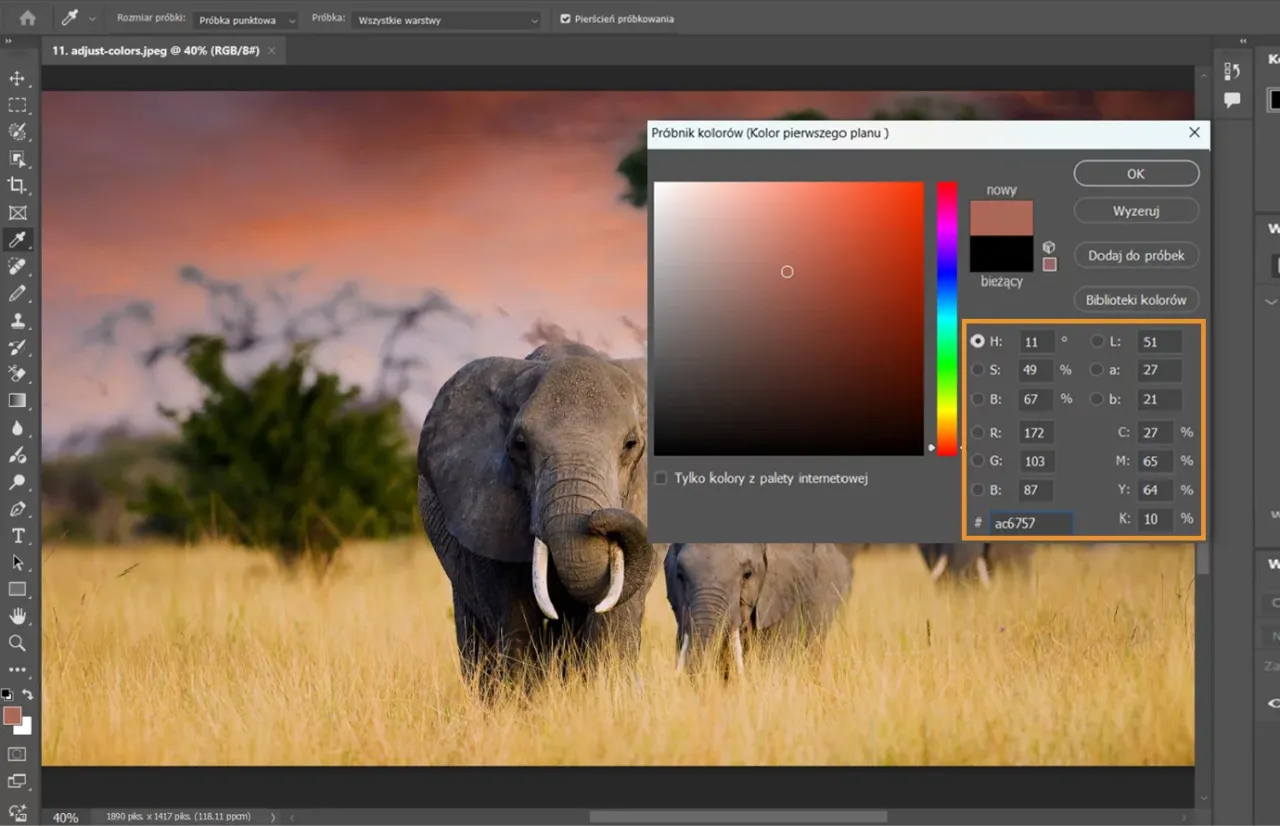The width and height of the screenshot is (1280, 826).
Task: Confirm color choice with OK button
Action: (x=1136, y=172)
